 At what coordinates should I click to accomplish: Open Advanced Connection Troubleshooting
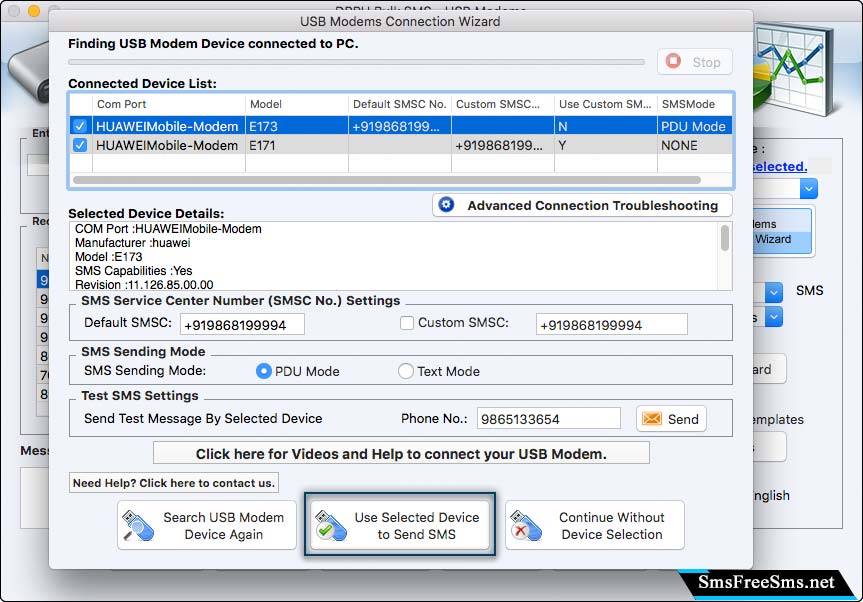pyautogui.click(x=582, y=205)
